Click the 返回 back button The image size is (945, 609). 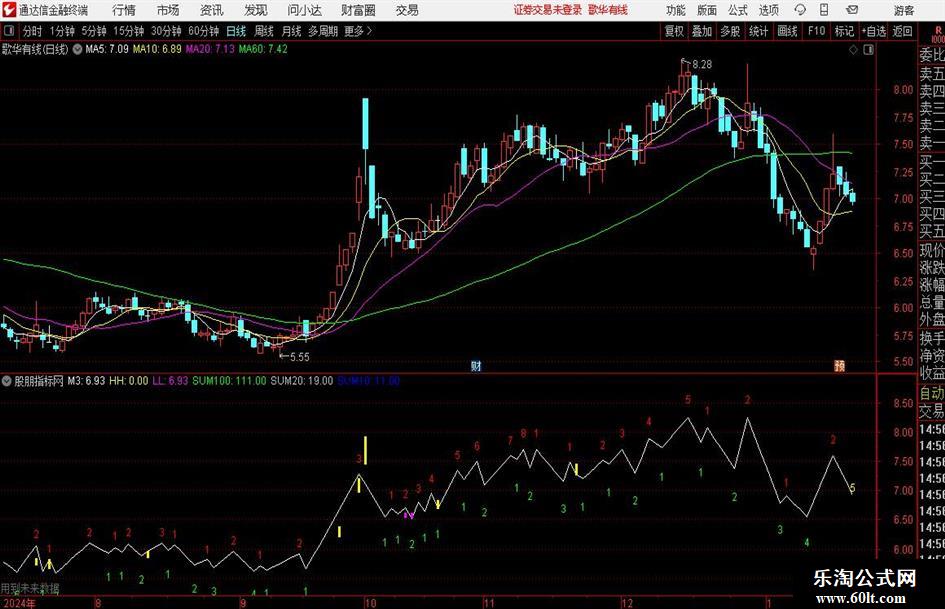pos(902,31)
